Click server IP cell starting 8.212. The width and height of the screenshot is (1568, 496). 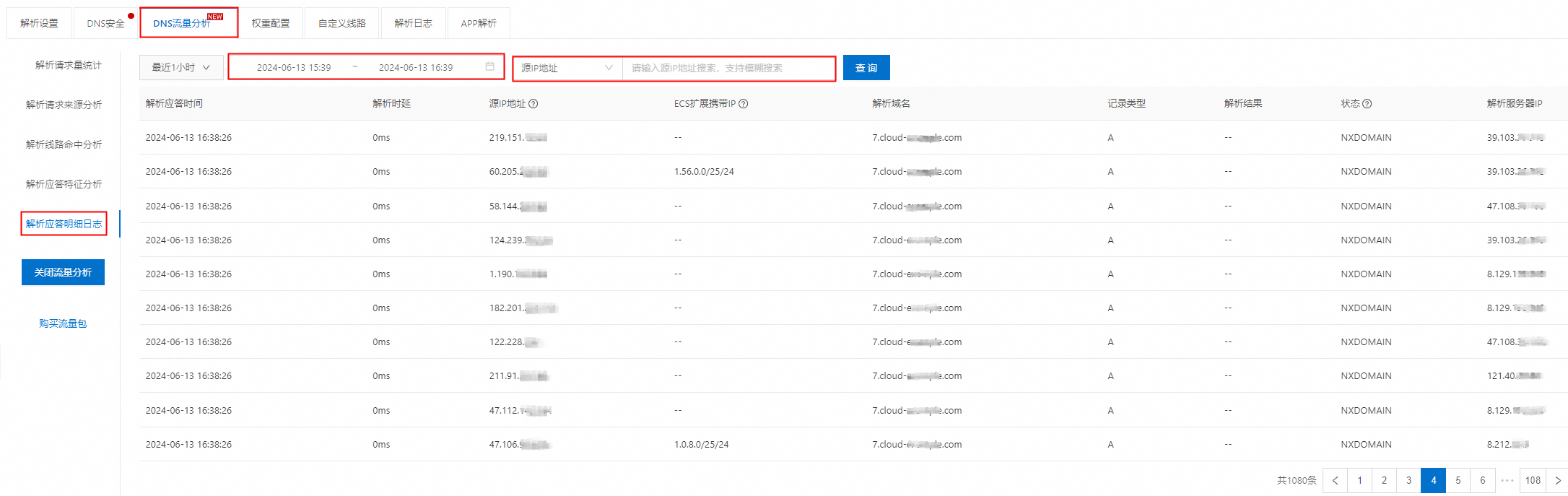point(1507,445)
